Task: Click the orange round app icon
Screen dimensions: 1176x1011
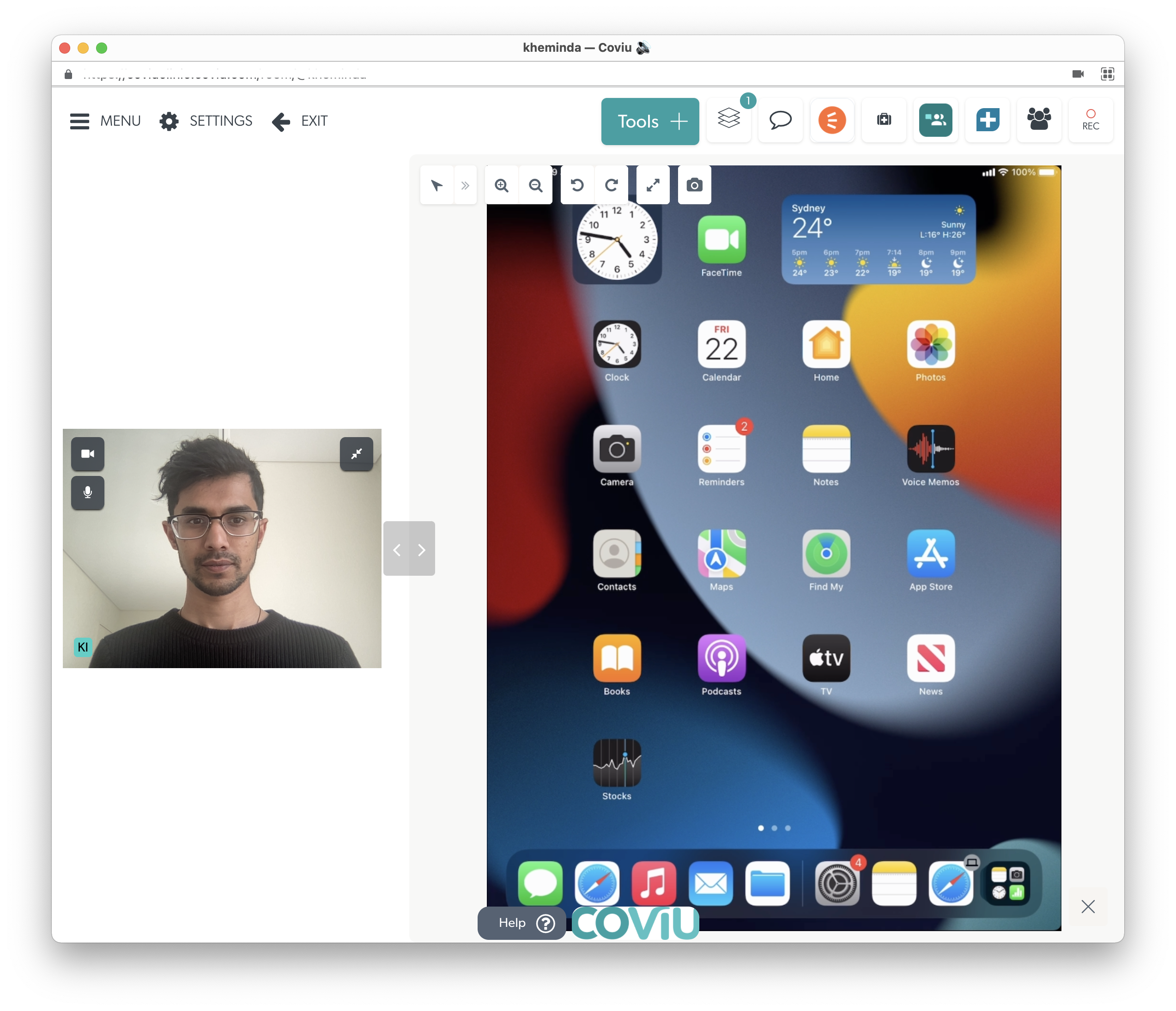Action: (x=832, y=120)
